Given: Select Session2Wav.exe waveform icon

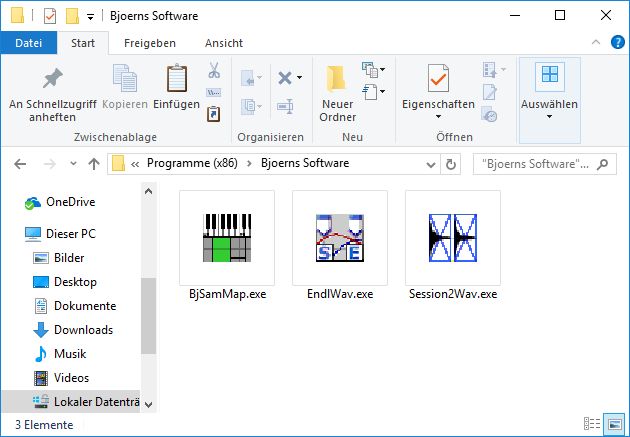Looking at the screenshot, I should 453,238.
